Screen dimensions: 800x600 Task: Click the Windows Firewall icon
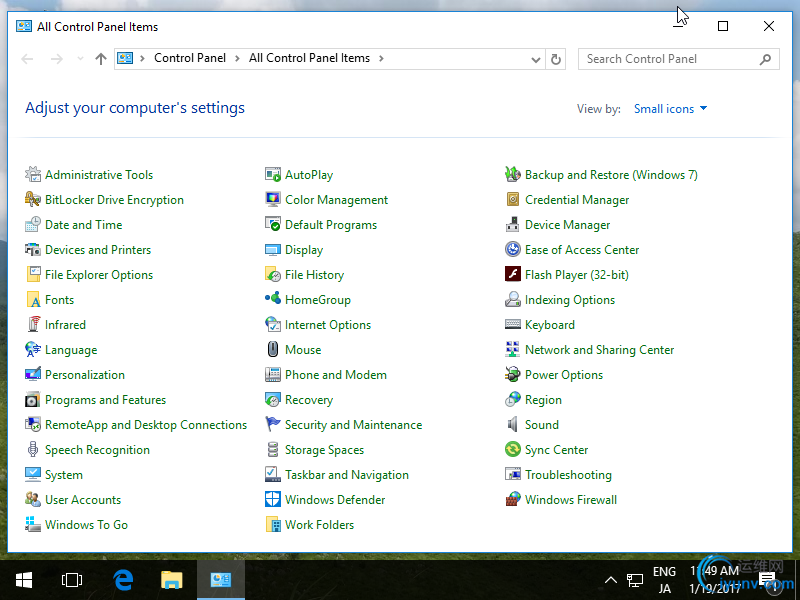tap(513, 499)
